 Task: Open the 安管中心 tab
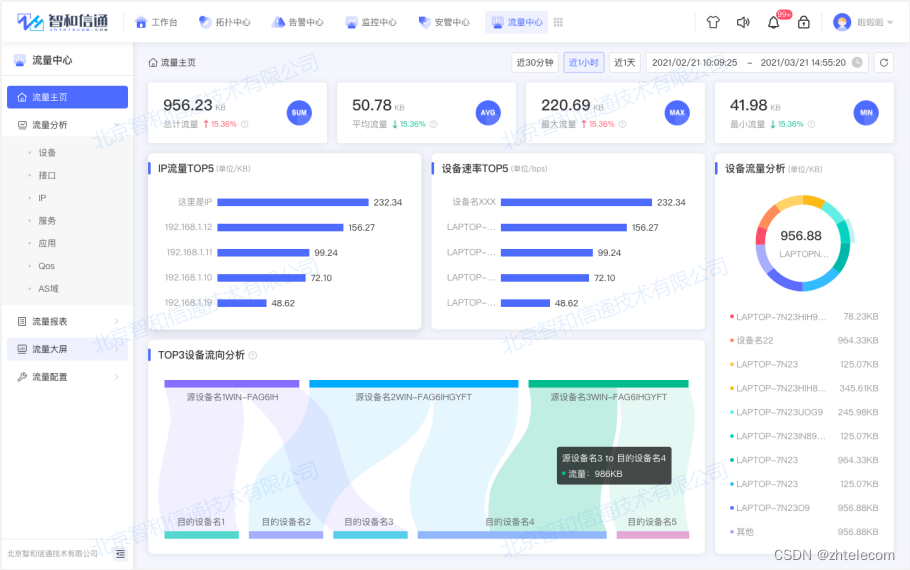tap(444, 22)
